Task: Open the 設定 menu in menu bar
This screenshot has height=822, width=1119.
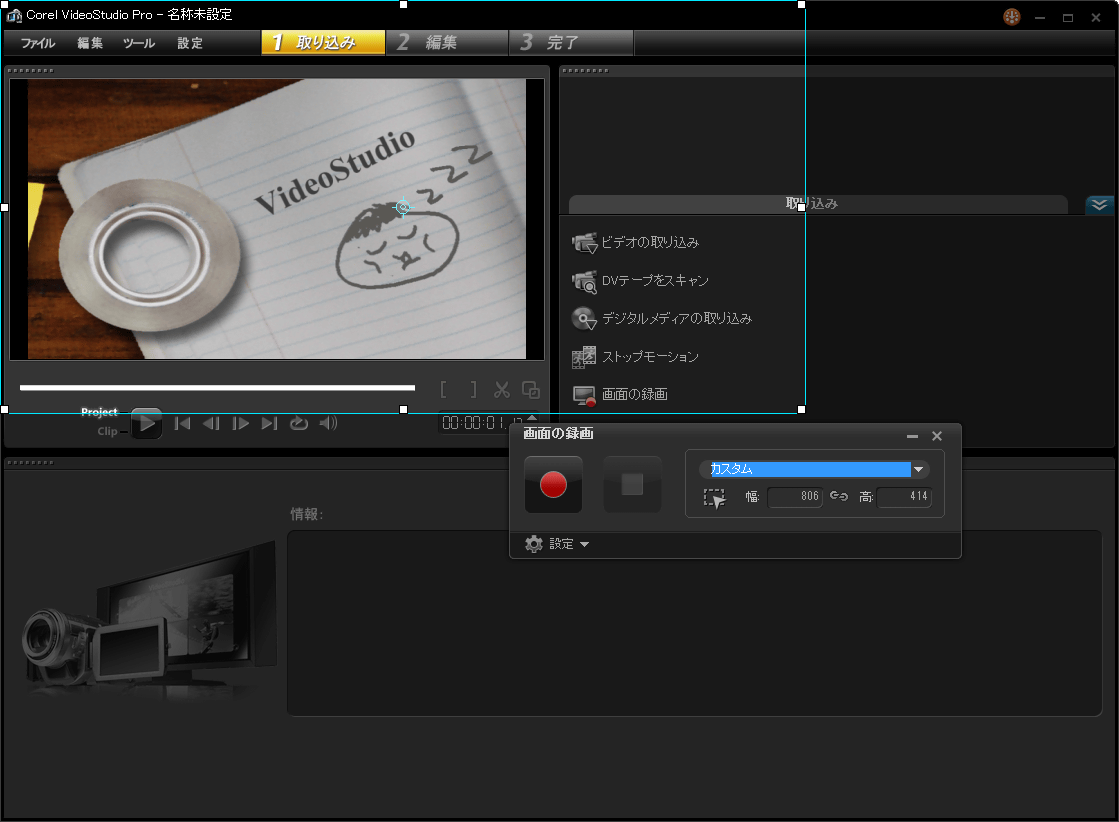Action: pos(190,44)
